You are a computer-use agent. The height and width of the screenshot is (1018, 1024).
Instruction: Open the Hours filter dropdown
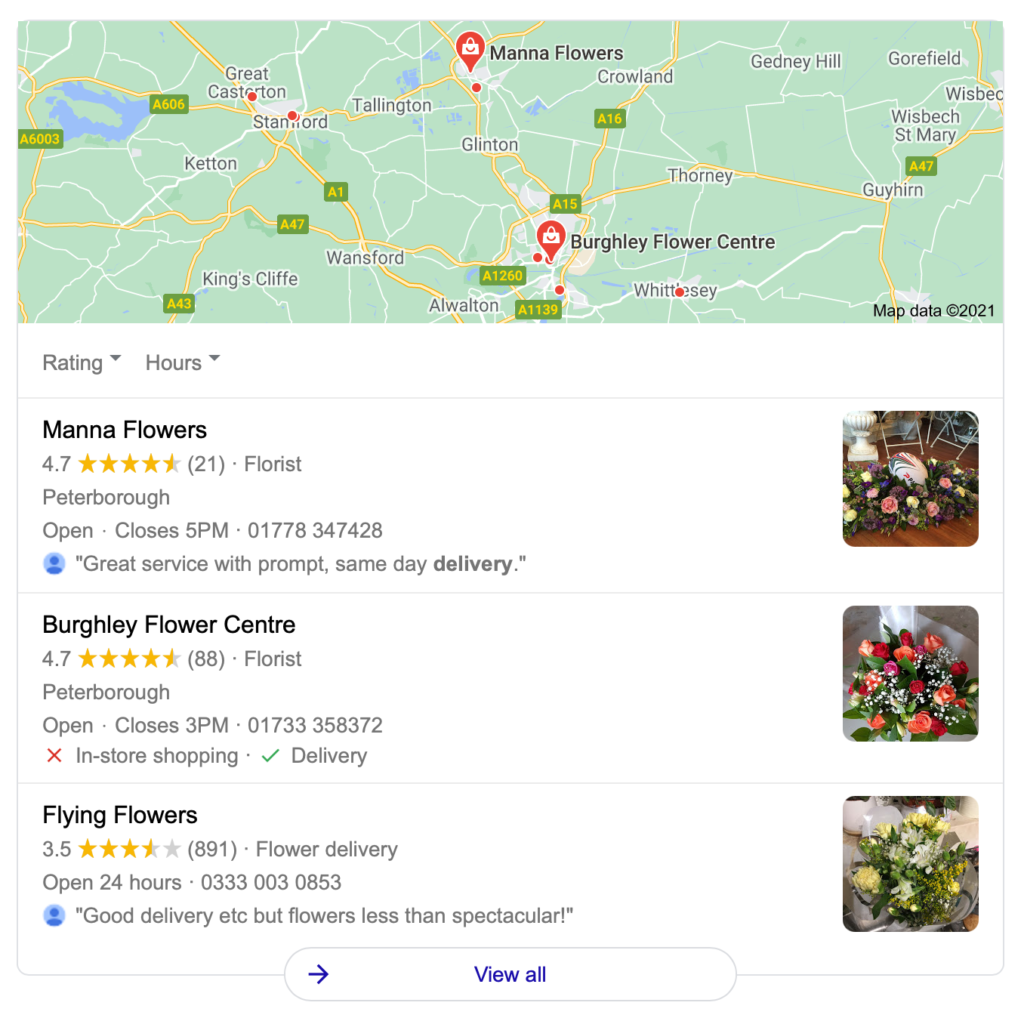tap(182, 362)
